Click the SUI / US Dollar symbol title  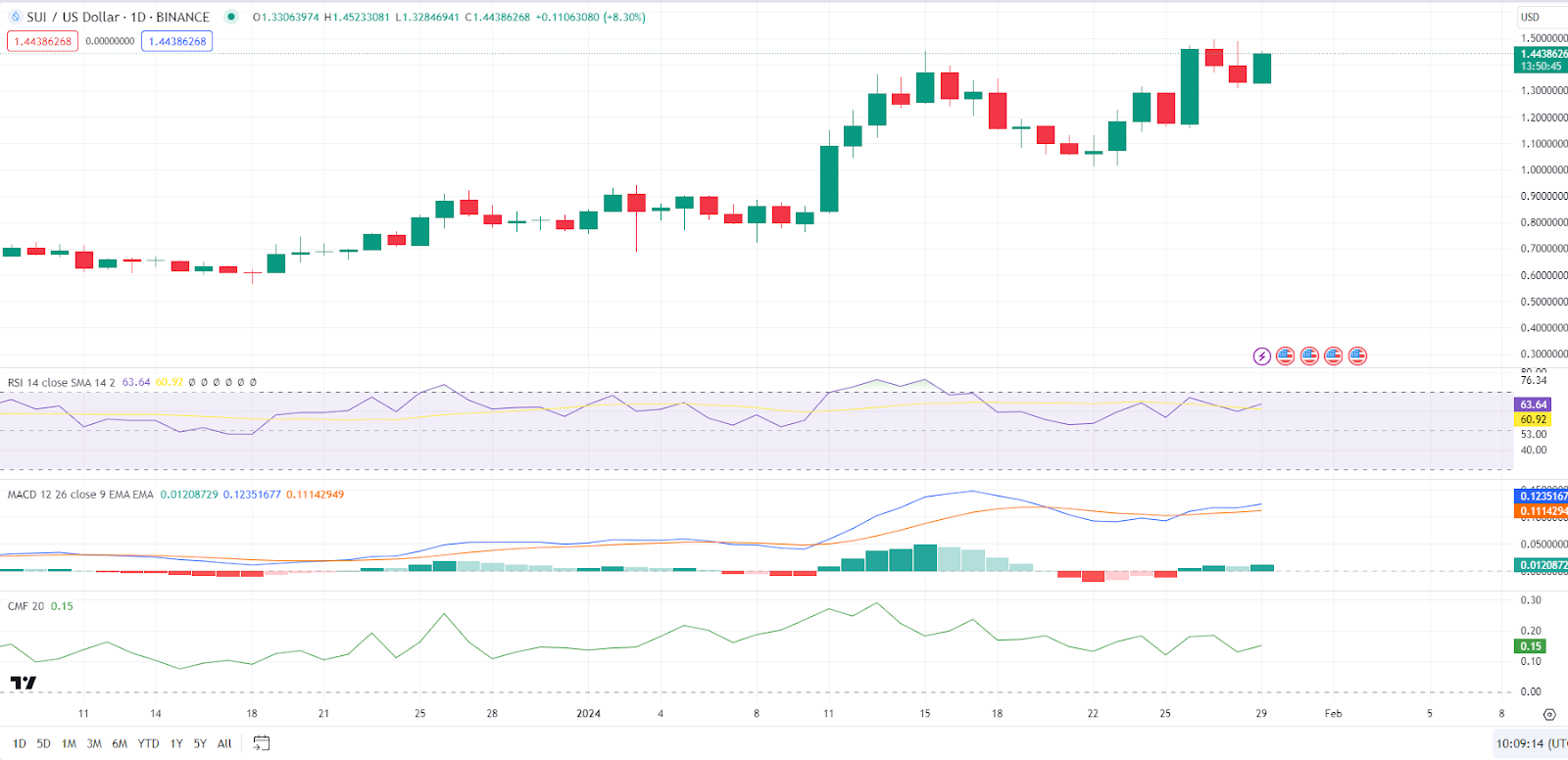[x=118, y=17]
